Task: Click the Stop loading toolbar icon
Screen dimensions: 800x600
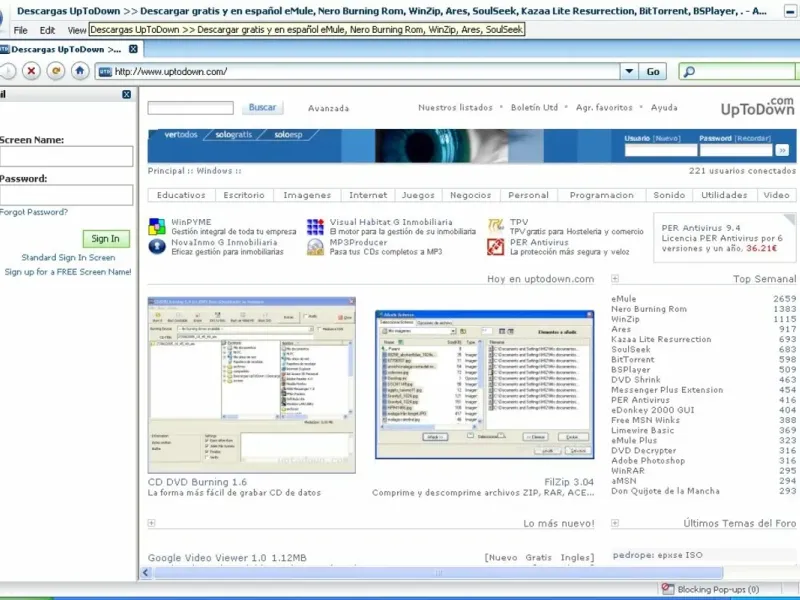Action: [x=31, y=71]
